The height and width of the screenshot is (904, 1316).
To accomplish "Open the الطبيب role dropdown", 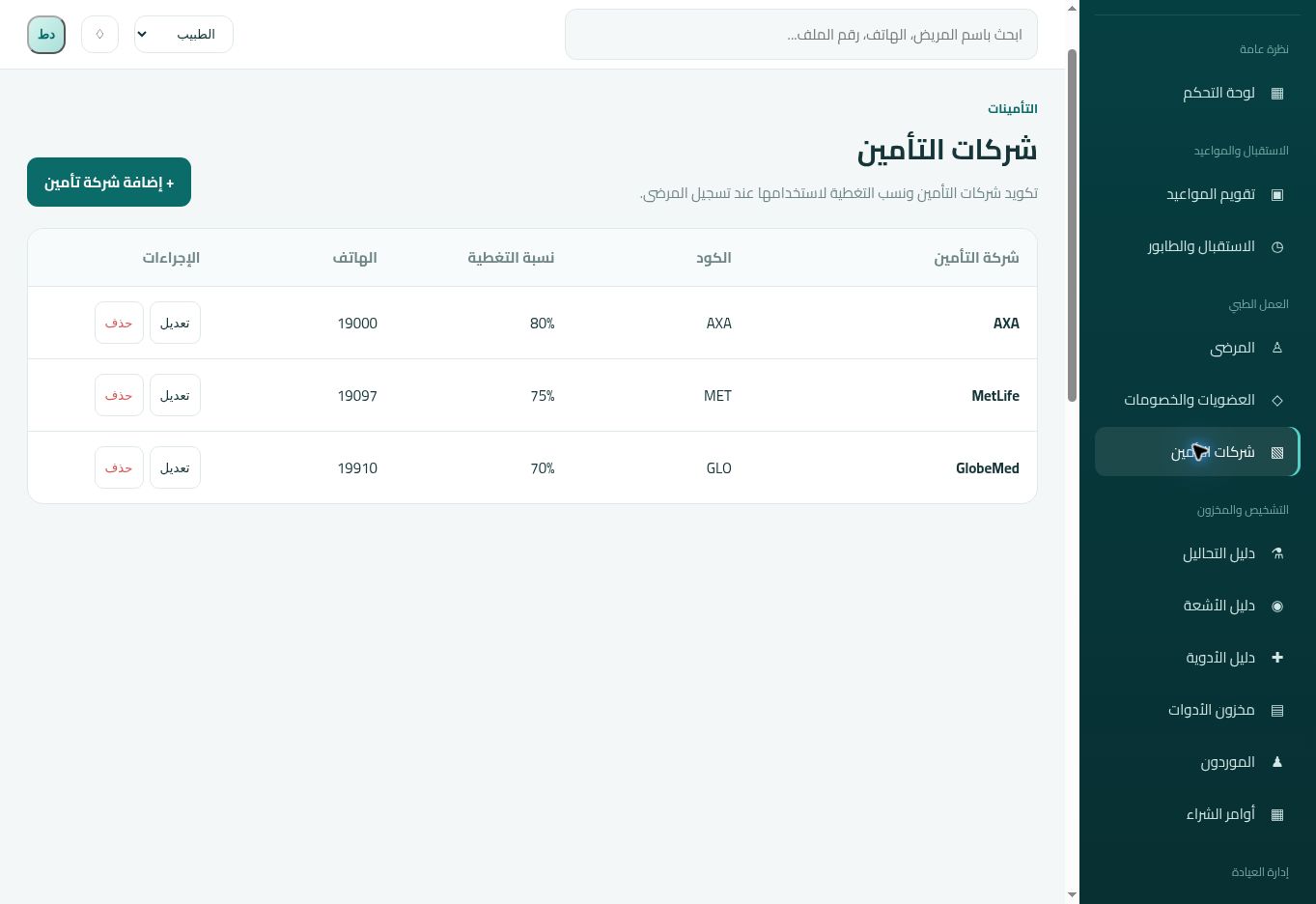I will [x=183, y=35].
